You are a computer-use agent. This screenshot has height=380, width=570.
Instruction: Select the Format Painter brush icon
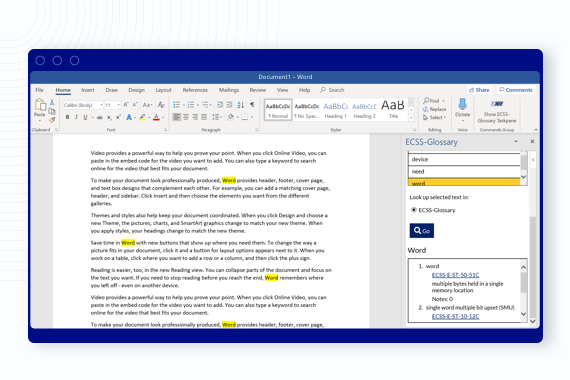click(52, 120)
